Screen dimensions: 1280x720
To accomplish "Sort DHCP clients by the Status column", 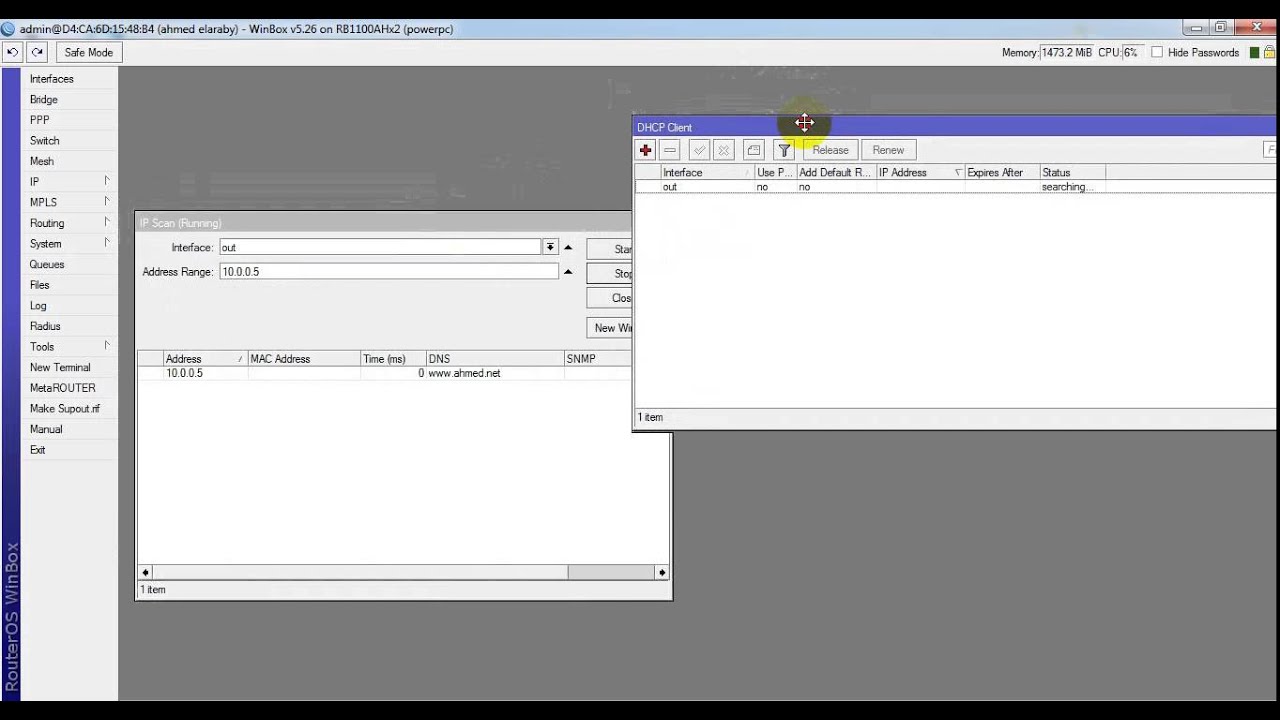I will tap(1072, 172).
